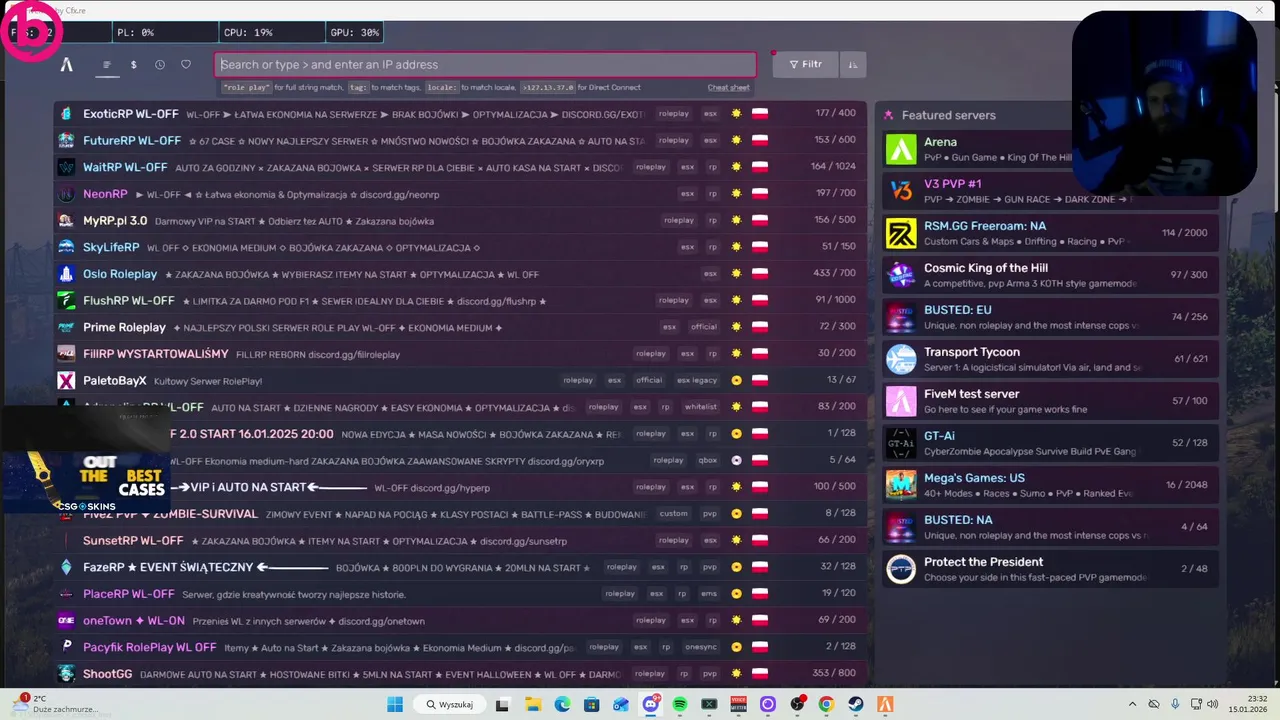Select the oneTown WL-ON server row
Viewport: 1280px width, 720px height.
(x=460, y=620)
